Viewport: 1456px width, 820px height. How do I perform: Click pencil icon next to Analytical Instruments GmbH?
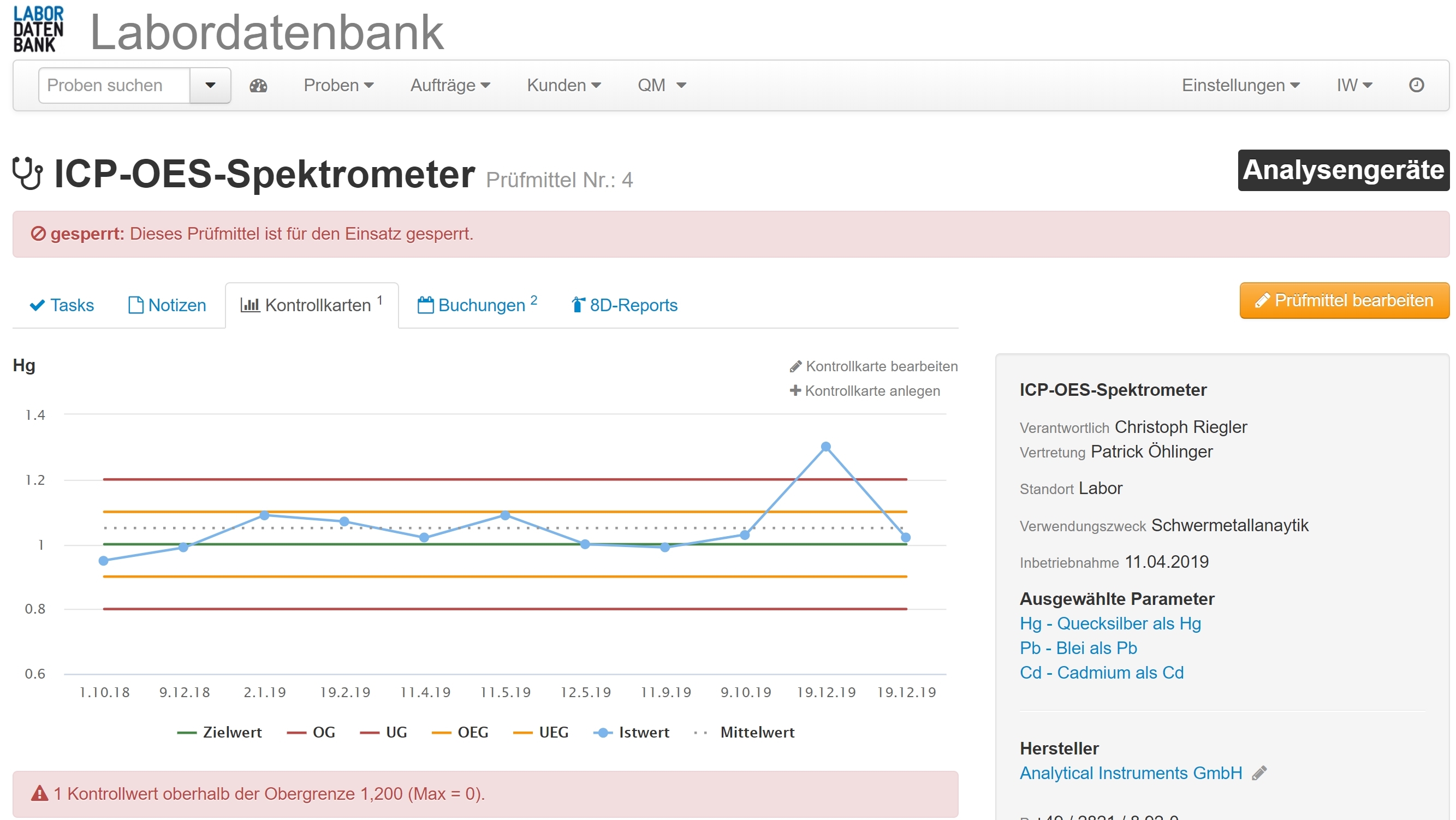pyautogui.click(x=1259, y=773)
